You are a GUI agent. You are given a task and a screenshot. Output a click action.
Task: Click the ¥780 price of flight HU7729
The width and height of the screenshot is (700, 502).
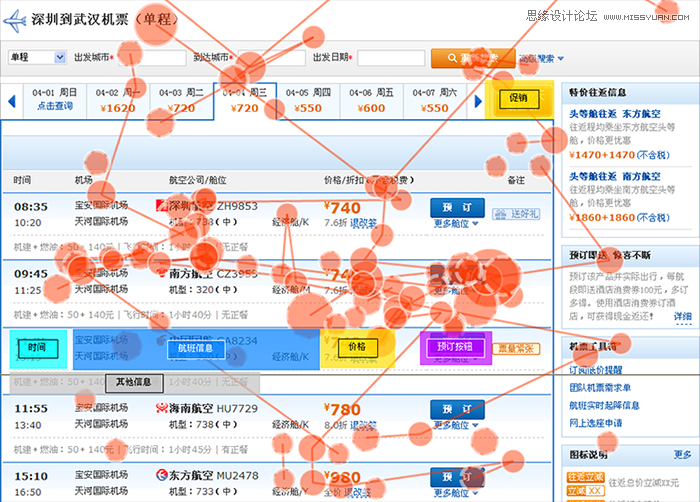click(x=342, y=410)
